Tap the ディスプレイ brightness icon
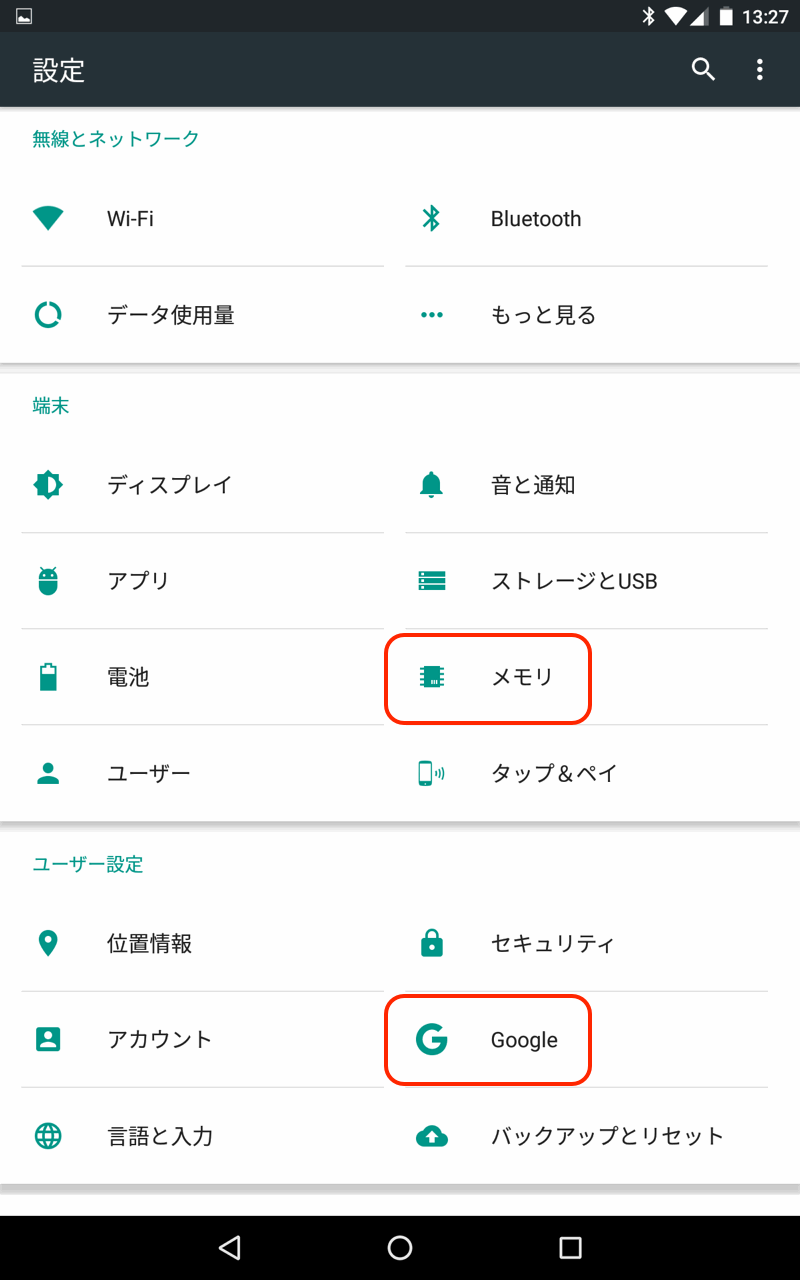This screenshot has height=1280, width=800. coord(48,485)
